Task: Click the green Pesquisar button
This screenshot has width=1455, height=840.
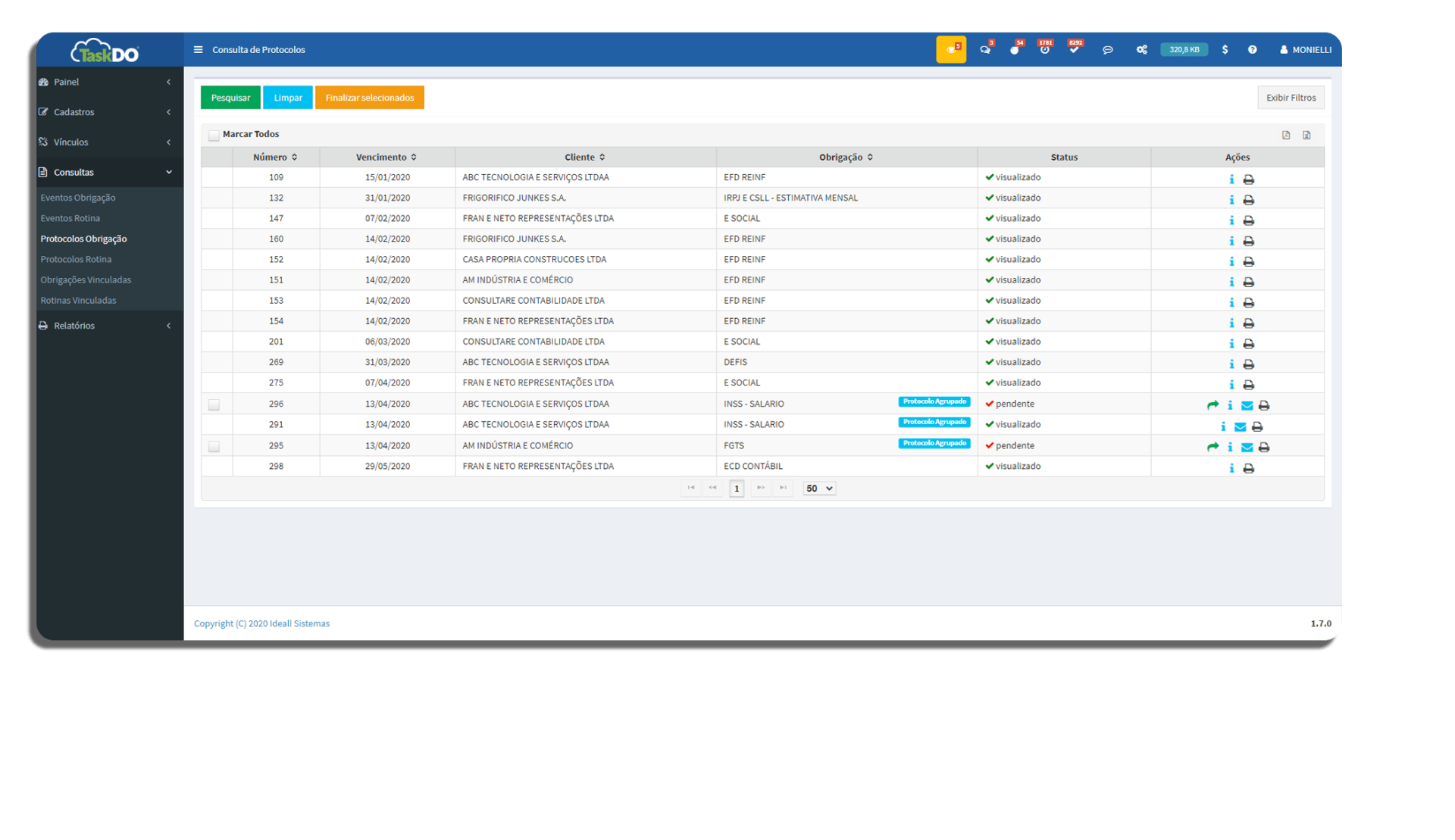Action: tap(230, 98)
